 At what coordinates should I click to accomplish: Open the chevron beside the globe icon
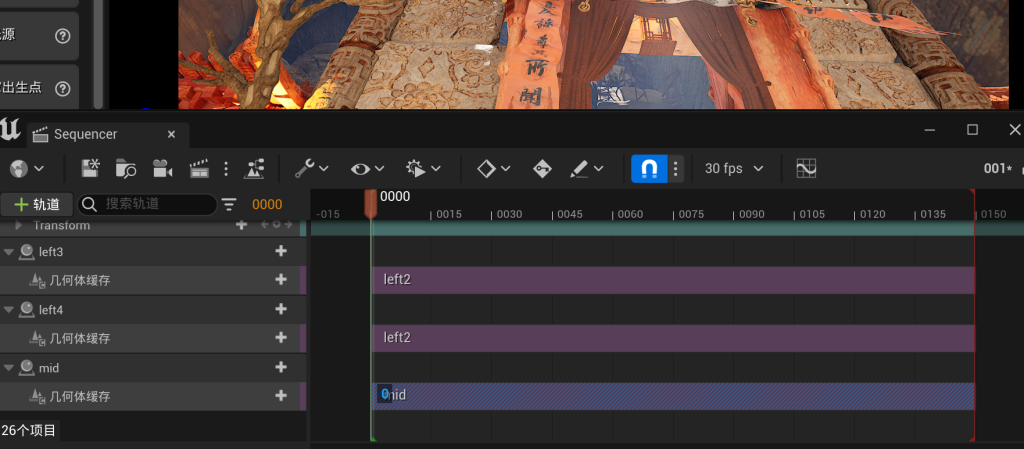click(39, 168)
